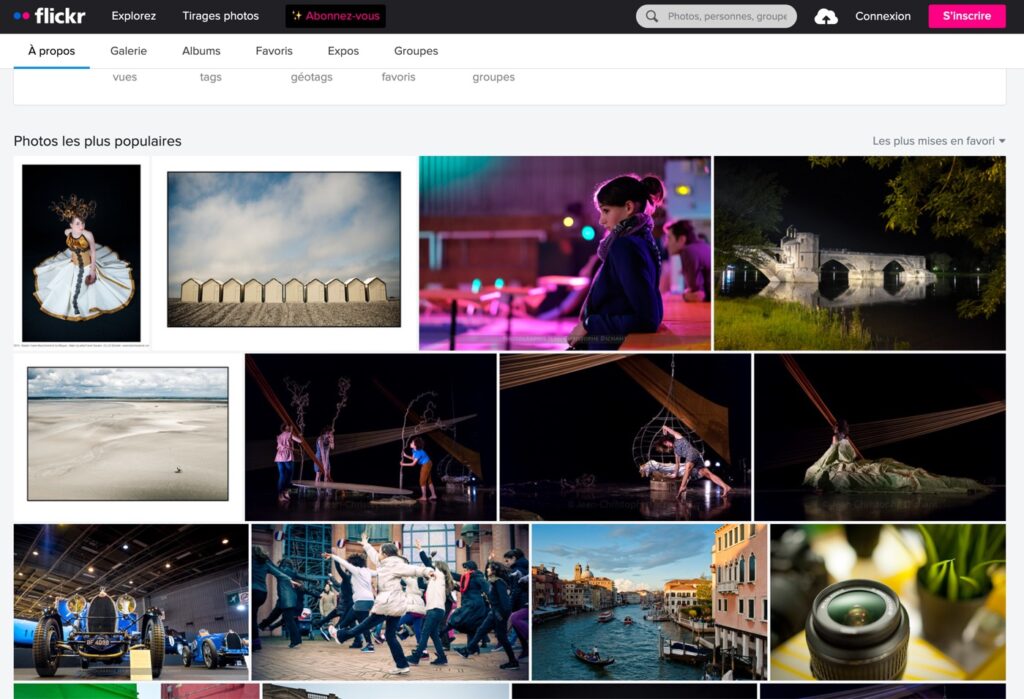Open the Explorez menu
Screen dimensions: 1024x699
133,15
